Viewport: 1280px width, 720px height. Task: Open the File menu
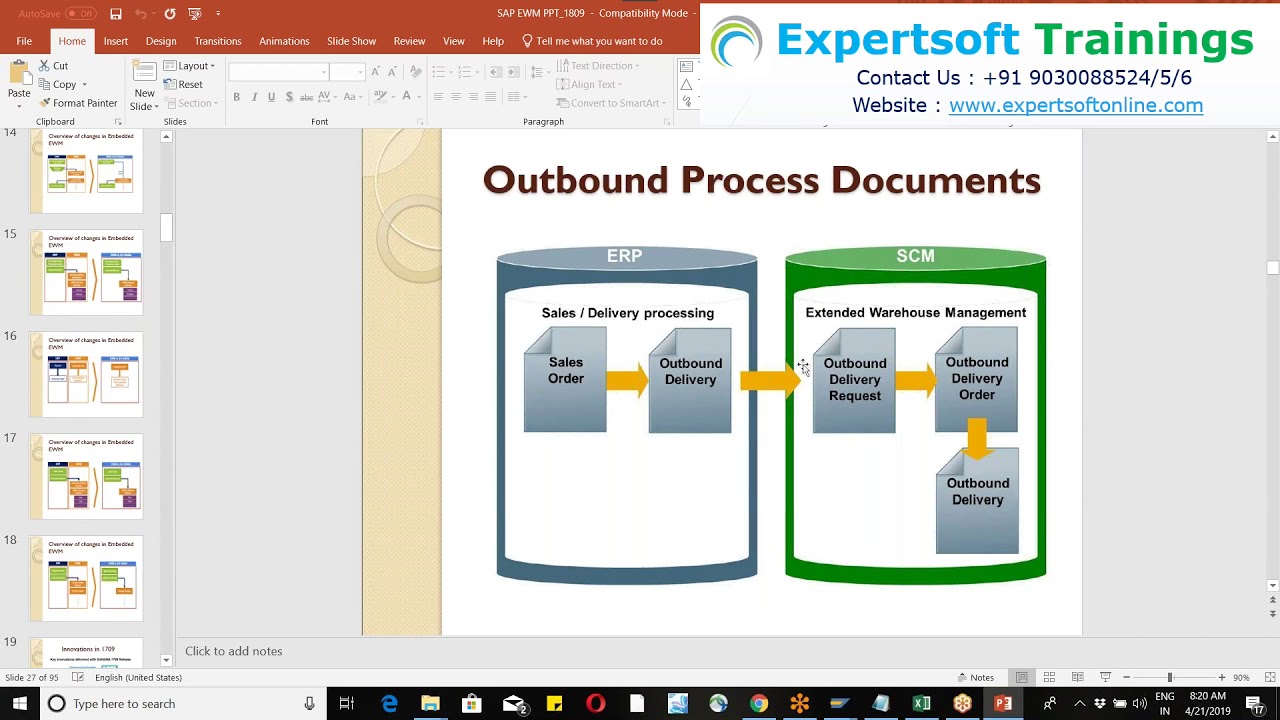tap(24, 41)
